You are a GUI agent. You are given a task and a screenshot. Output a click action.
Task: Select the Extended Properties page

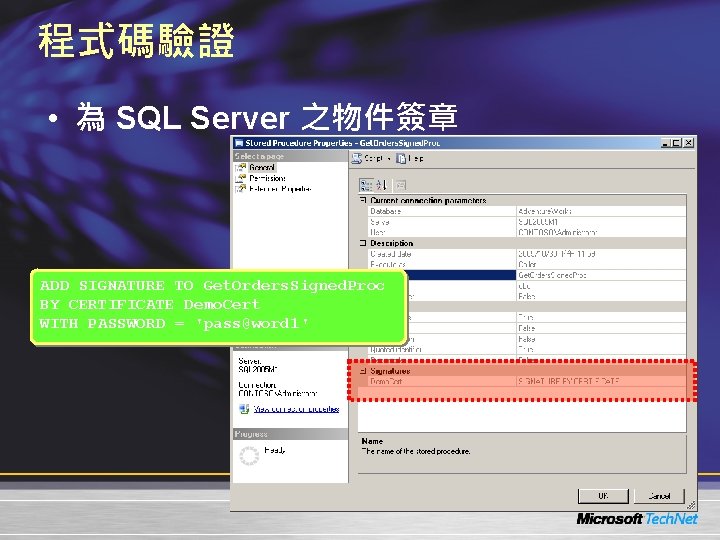coord(280,189)
